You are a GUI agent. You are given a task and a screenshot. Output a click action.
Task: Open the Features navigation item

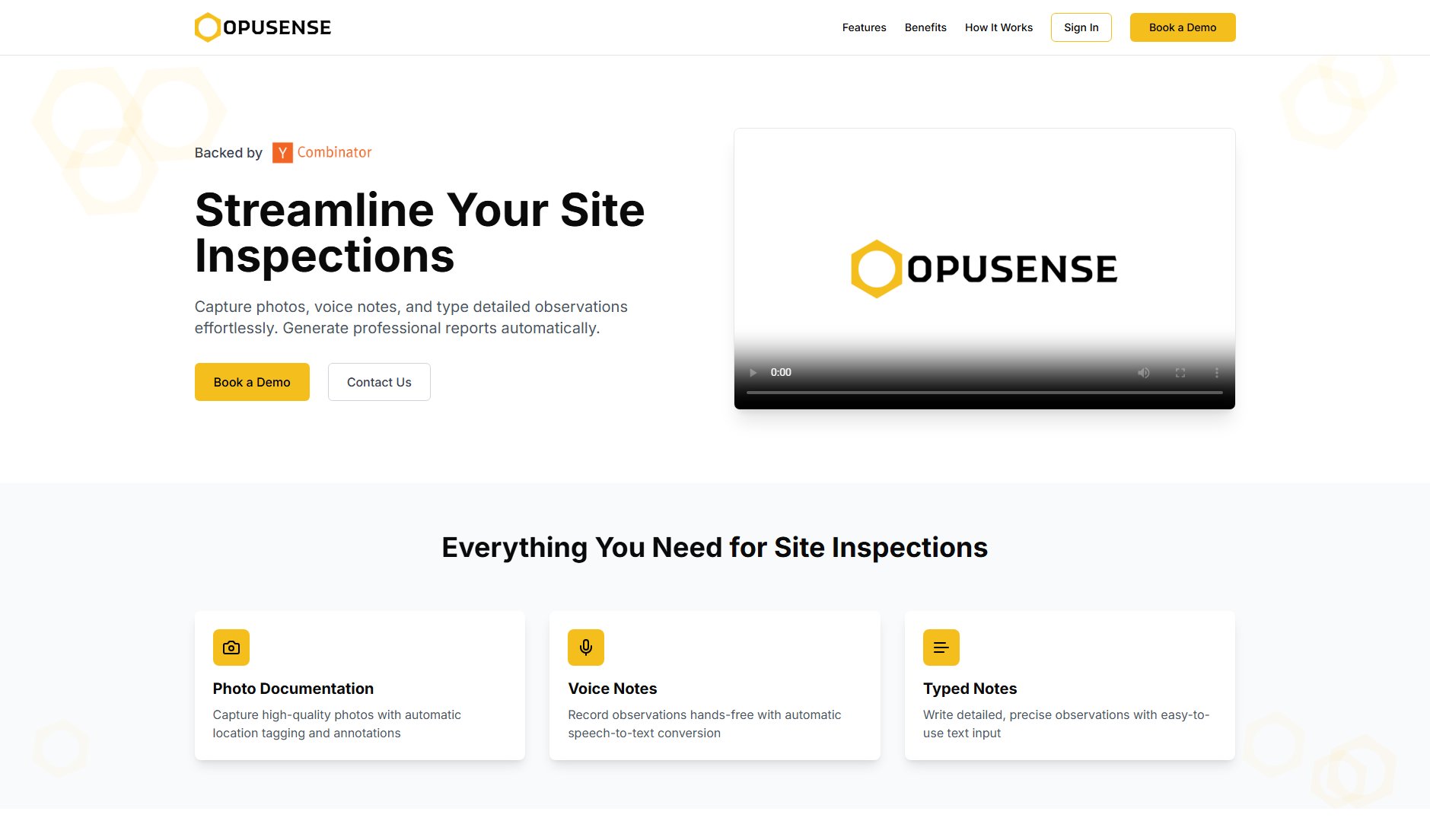click(x=864, y=27)
